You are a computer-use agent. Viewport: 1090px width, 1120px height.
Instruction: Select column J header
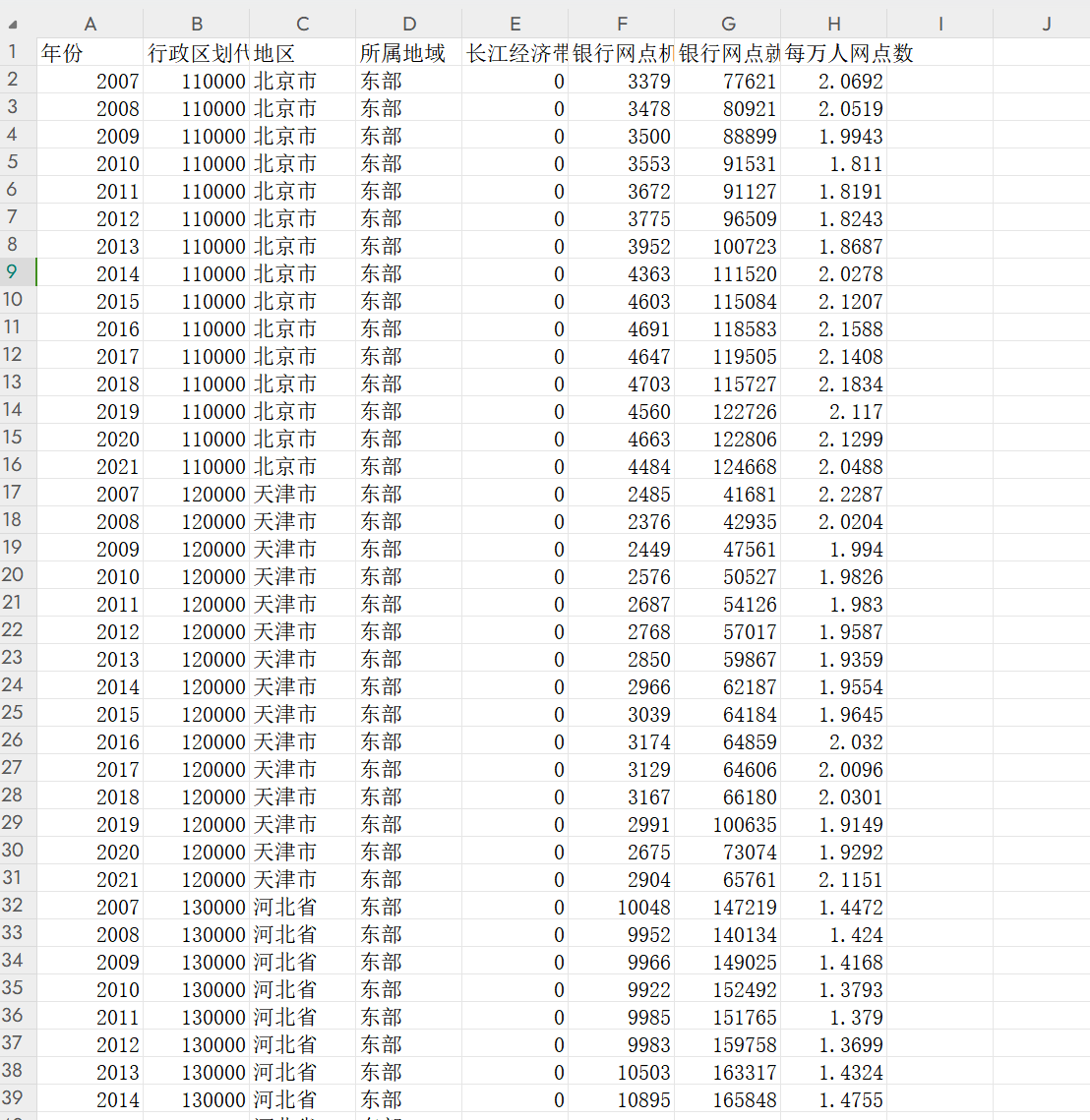1047,24
